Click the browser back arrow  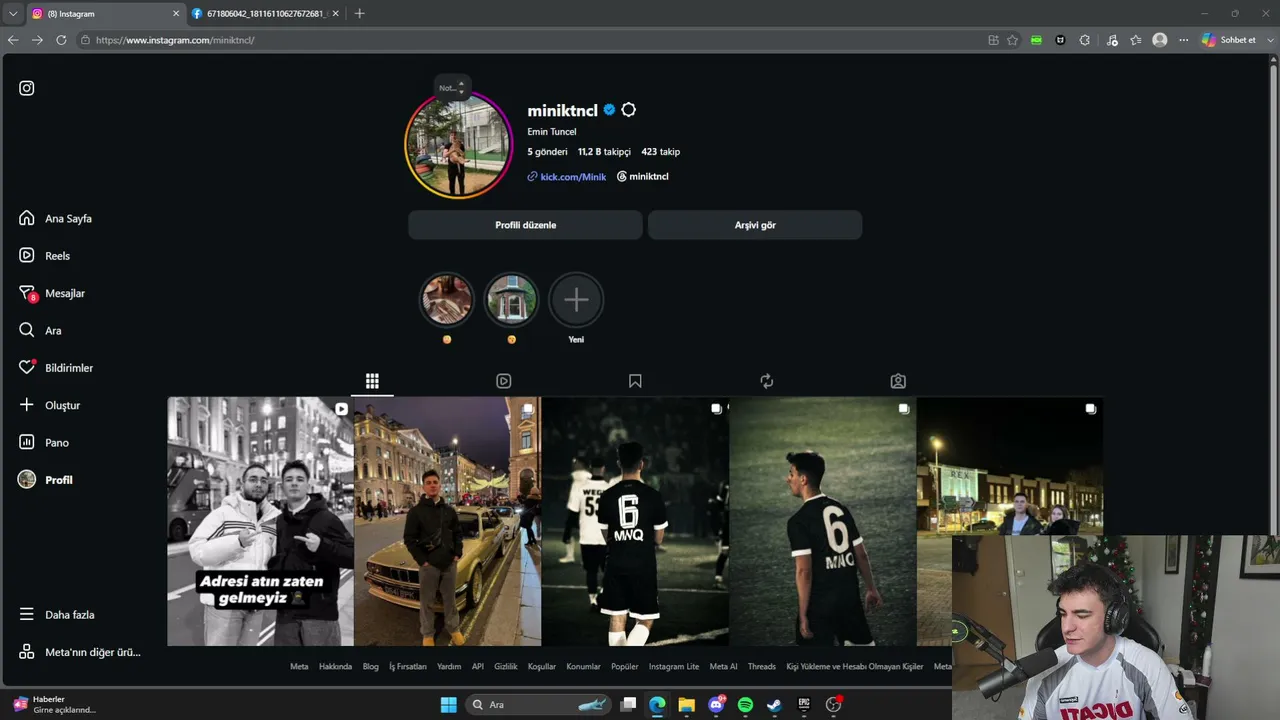[x=13, y=40]
